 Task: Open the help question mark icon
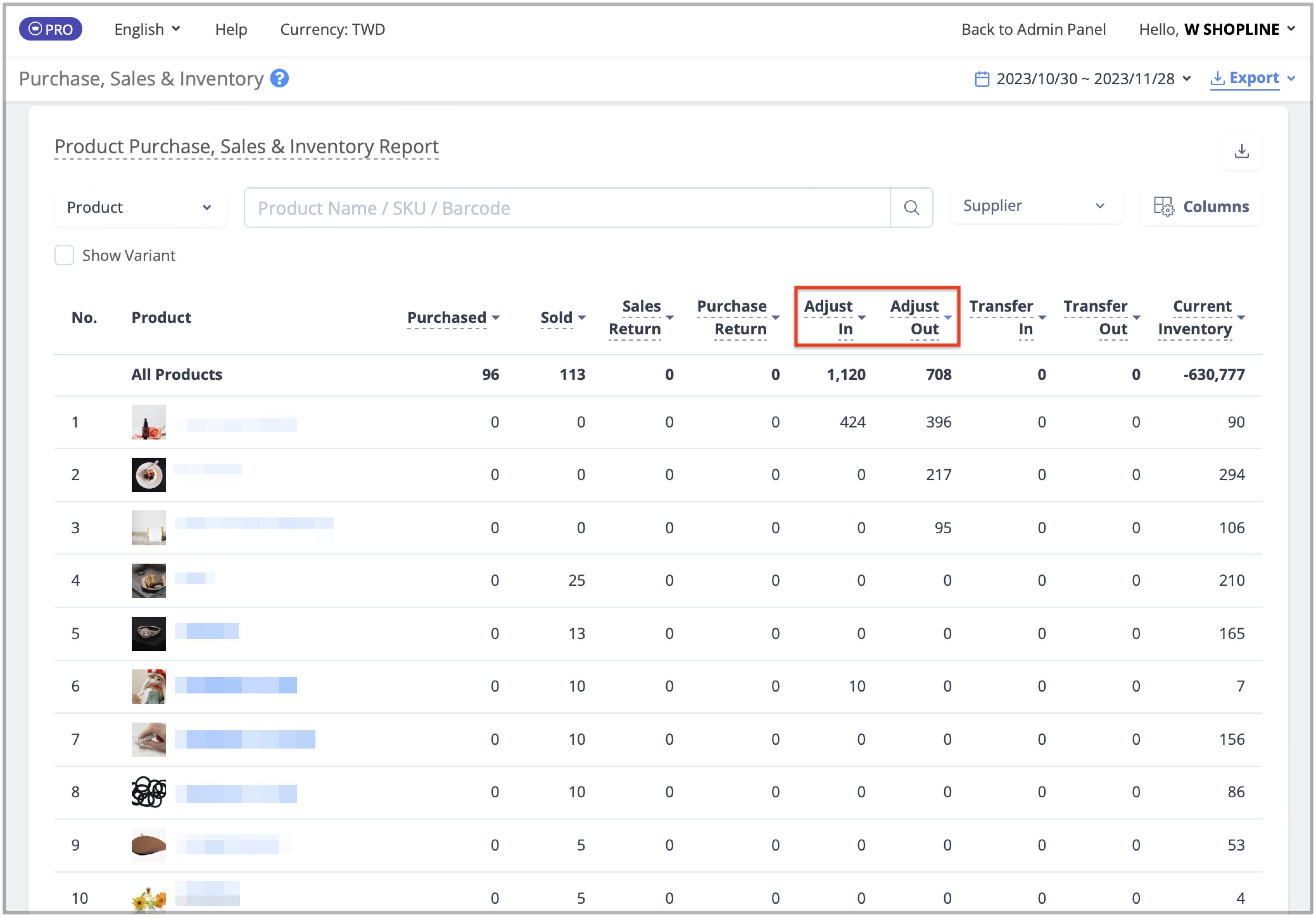click(280, 79)
